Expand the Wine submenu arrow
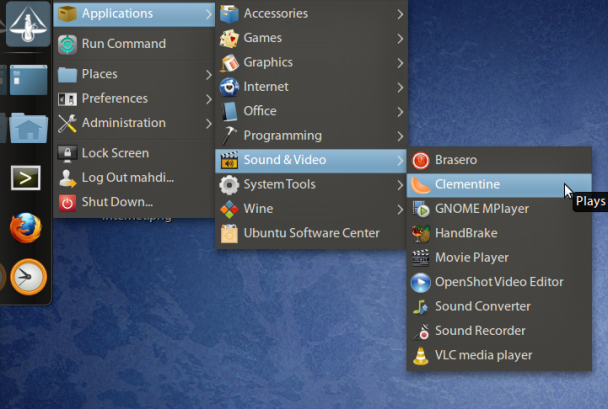Screen dimensions: 608x409 (x=400, y=210)
